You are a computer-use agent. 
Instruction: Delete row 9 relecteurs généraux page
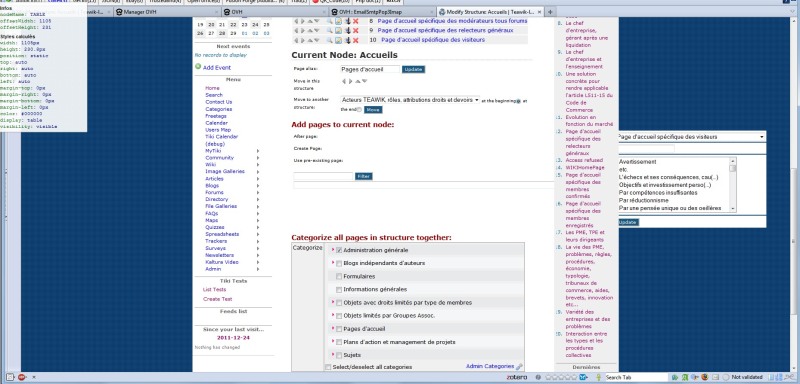(356, 30)
